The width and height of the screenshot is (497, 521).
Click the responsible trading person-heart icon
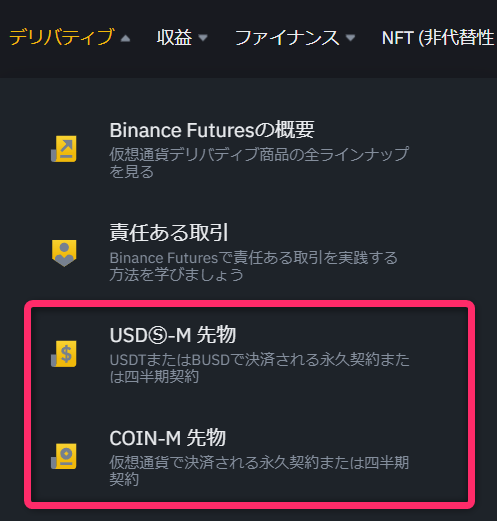click(64, 253)
